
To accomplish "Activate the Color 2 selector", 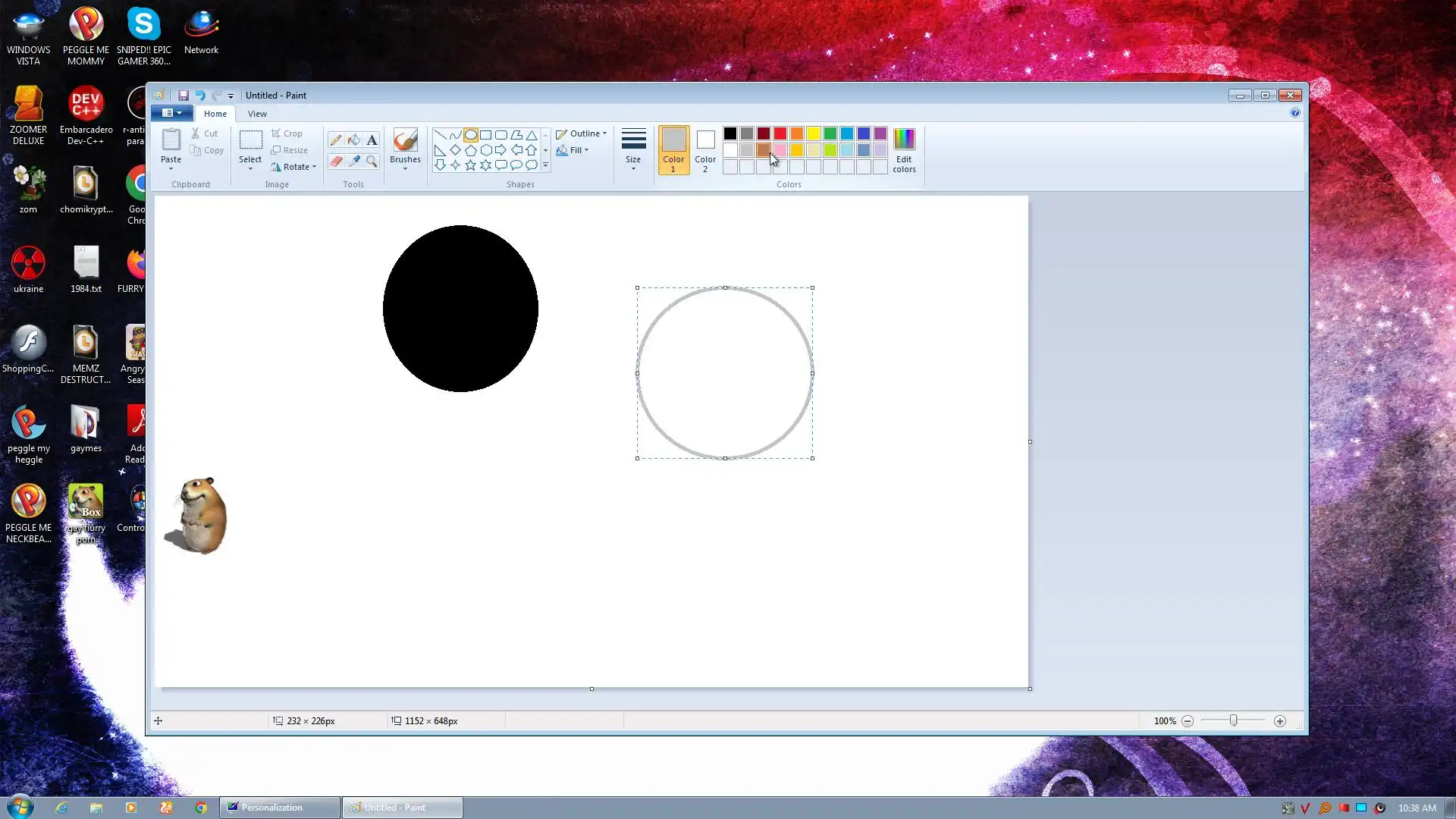I will click(x=705, y=150).
